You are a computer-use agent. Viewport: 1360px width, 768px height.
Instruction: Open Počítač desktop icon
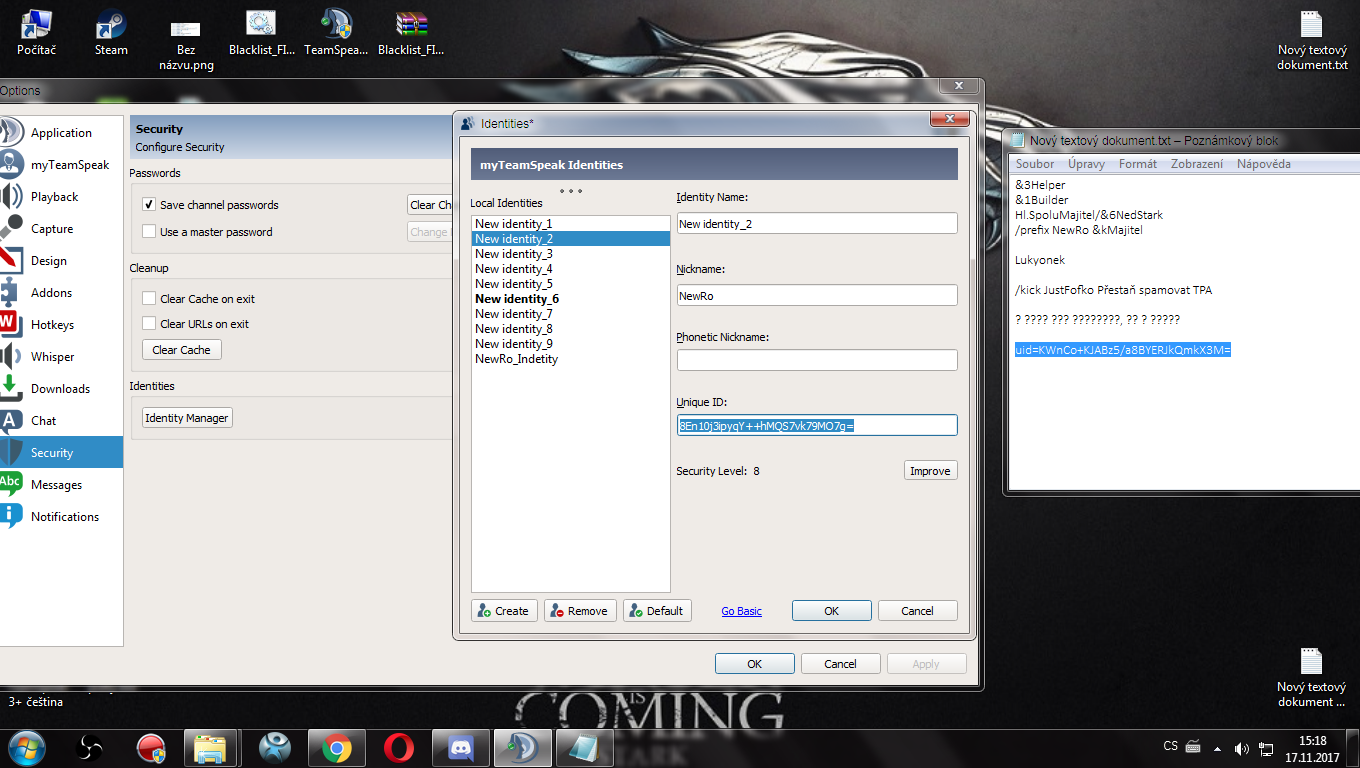pos(36,32)
